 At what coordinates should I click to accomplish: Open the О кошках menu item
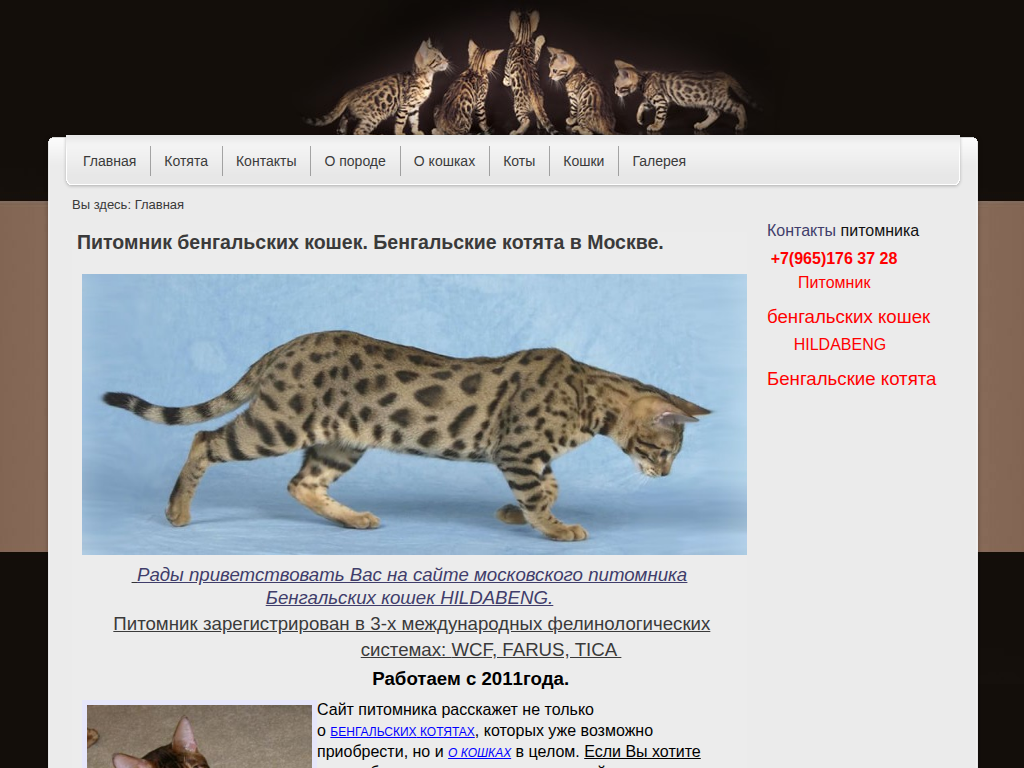coord(444,161)
